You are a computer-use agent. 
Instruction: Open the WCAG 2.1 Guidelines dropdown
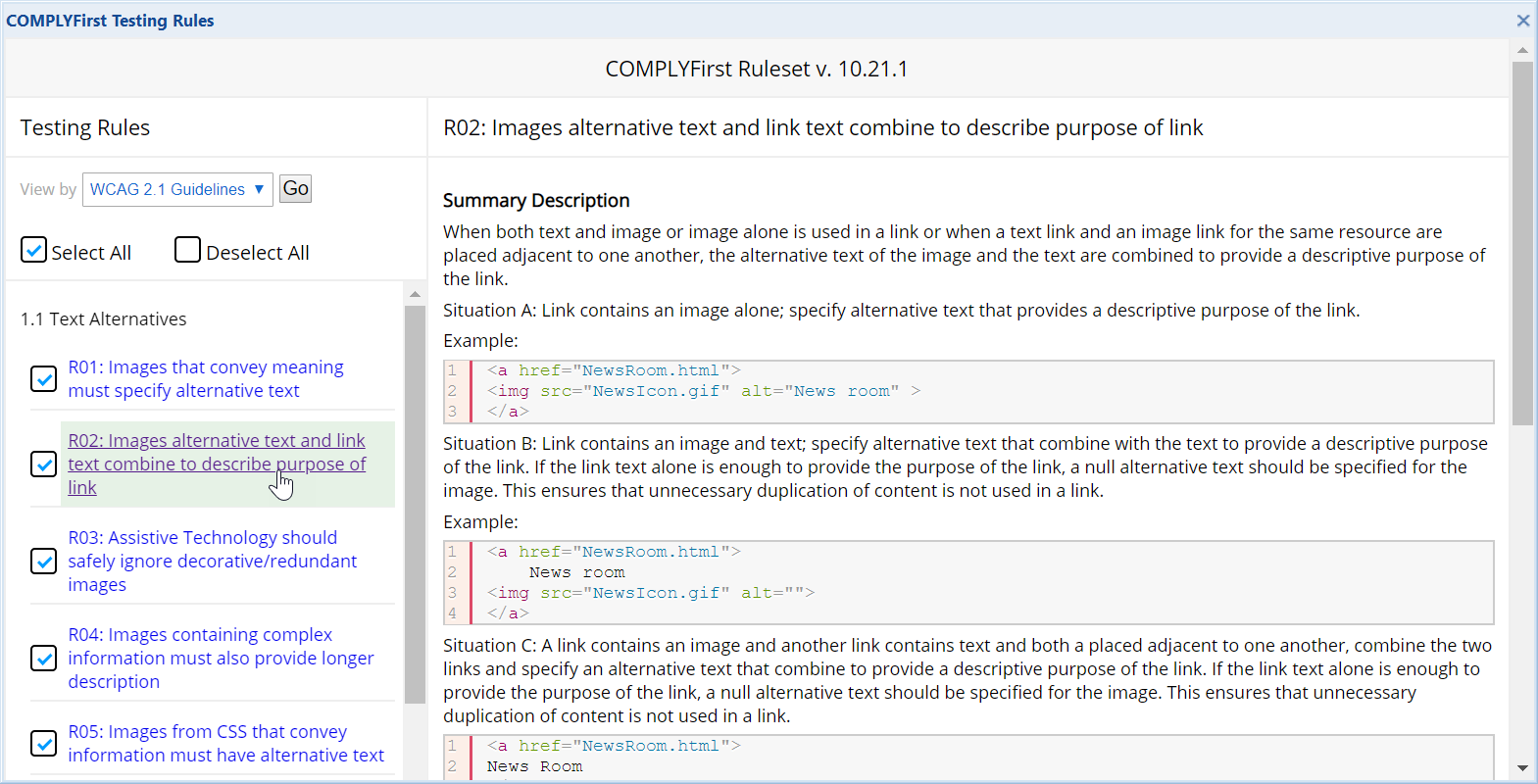[x=177, y=189]
